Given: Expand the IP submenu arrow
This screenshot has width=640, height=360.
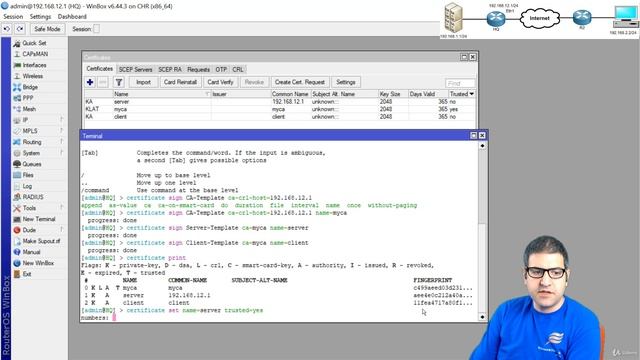Looking at the screenshot, I should [62, 120].
